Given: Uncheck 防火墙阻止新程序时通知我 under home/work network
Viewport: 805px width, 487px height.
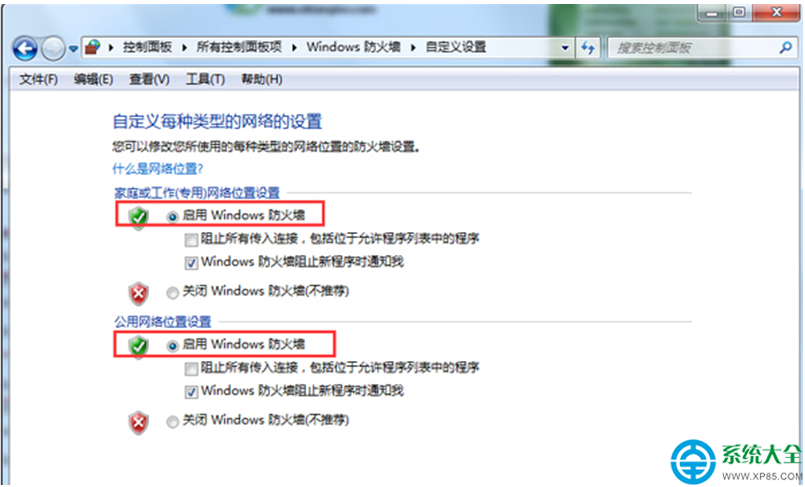Looking at the screenshot, I should (191, 263).
